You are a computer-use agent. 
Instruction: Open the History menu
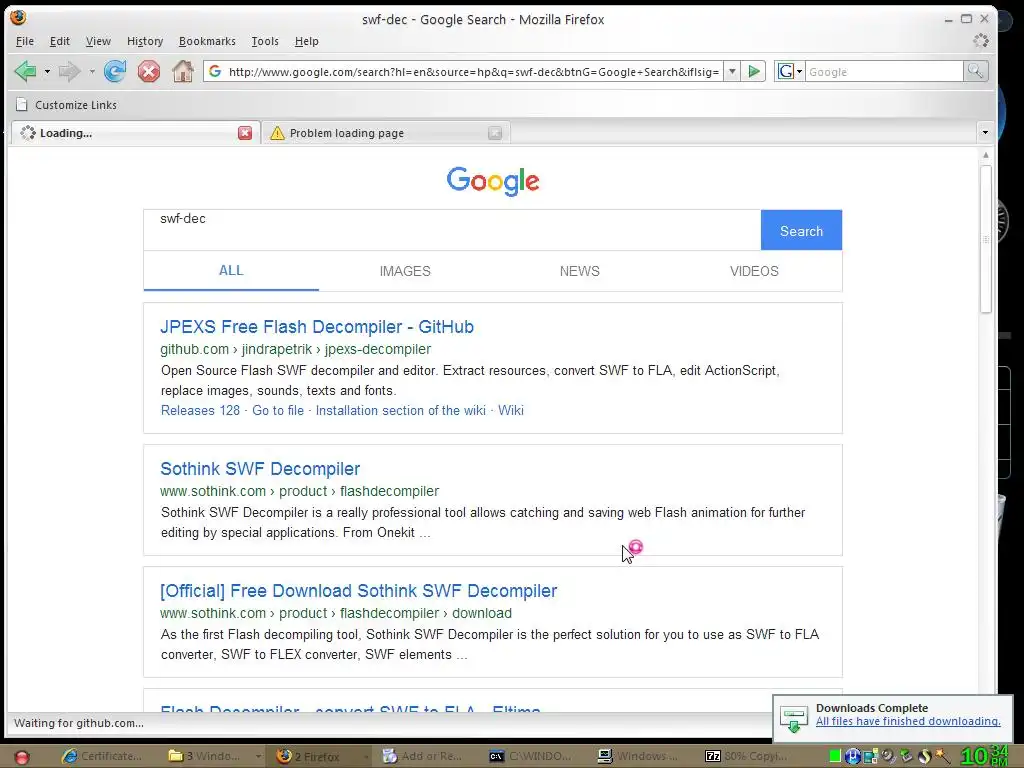coord(145,41)
